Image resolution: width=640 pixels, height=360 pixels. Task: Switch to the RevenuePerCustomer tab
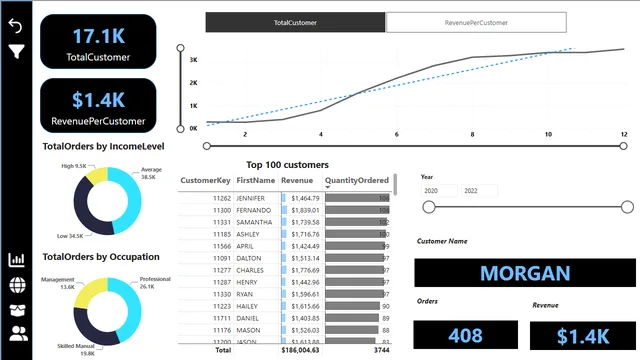click(476, 22)
